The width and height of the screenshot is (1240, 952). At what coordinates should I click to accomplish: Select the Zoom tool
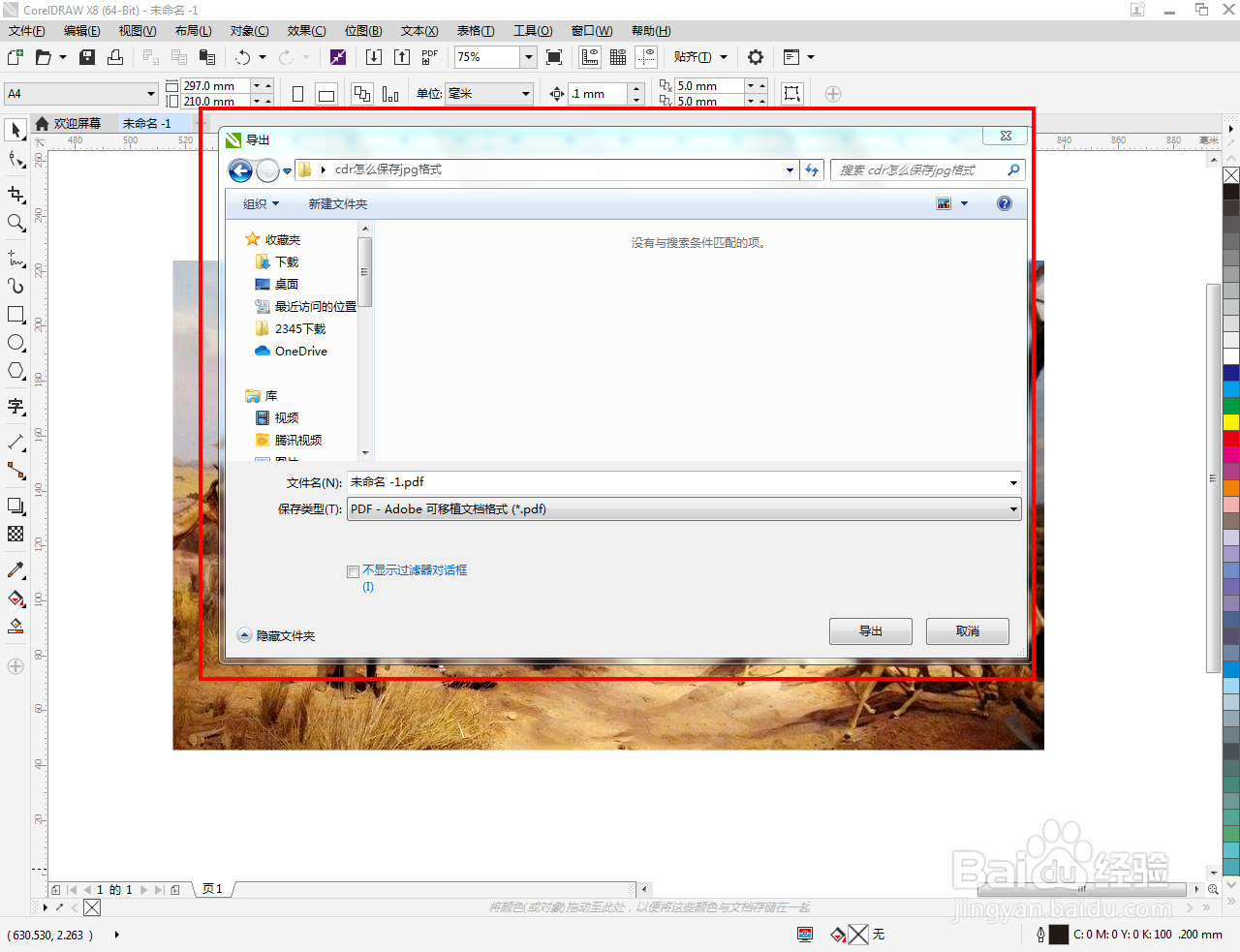(15, 223)
